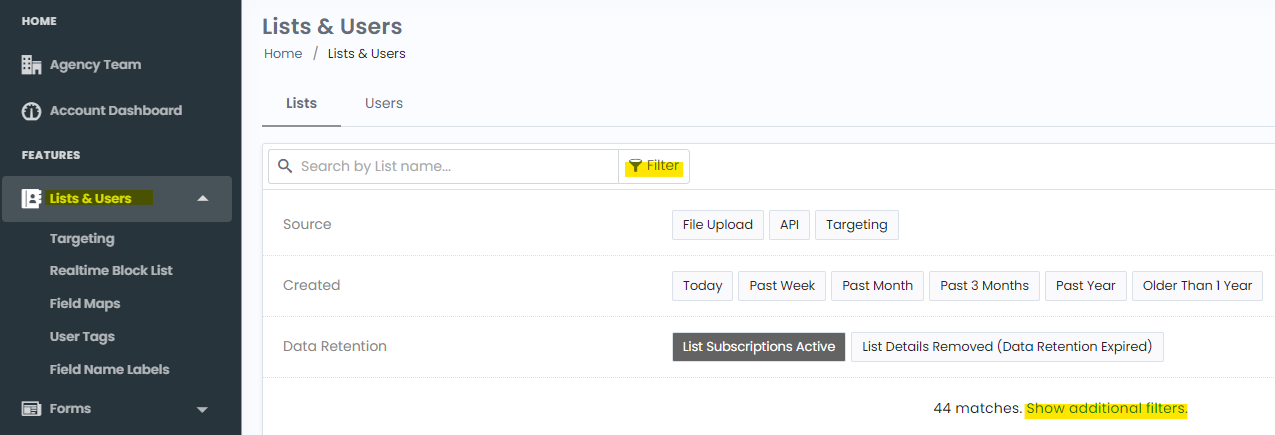This screenshot has width=1275, height=435.
Task: Open the Agency Team page
Action: [x=95, y=64]
